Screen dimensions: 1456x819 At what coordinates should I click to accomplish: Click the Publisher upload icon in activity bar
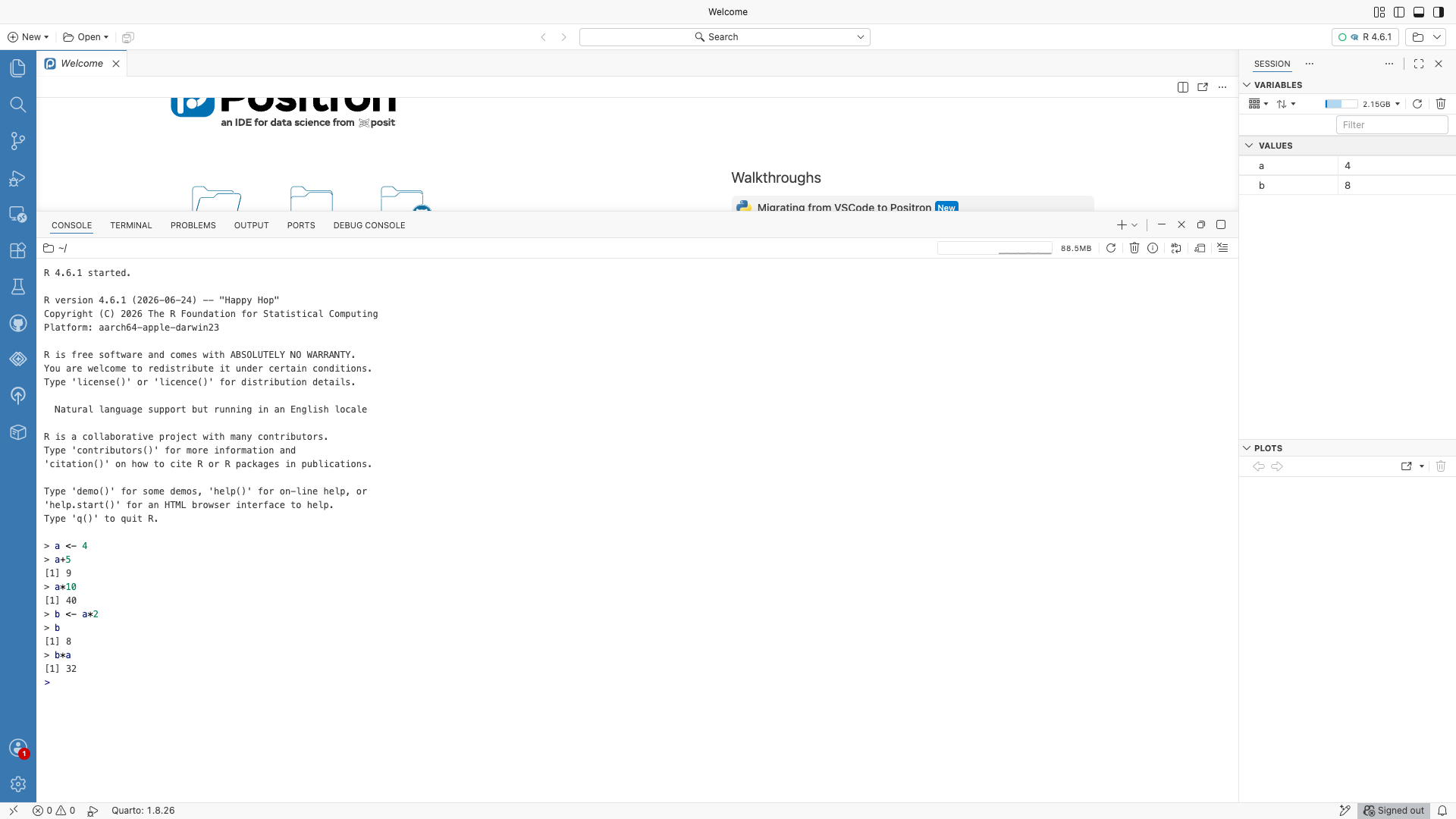tap(18, 396)
